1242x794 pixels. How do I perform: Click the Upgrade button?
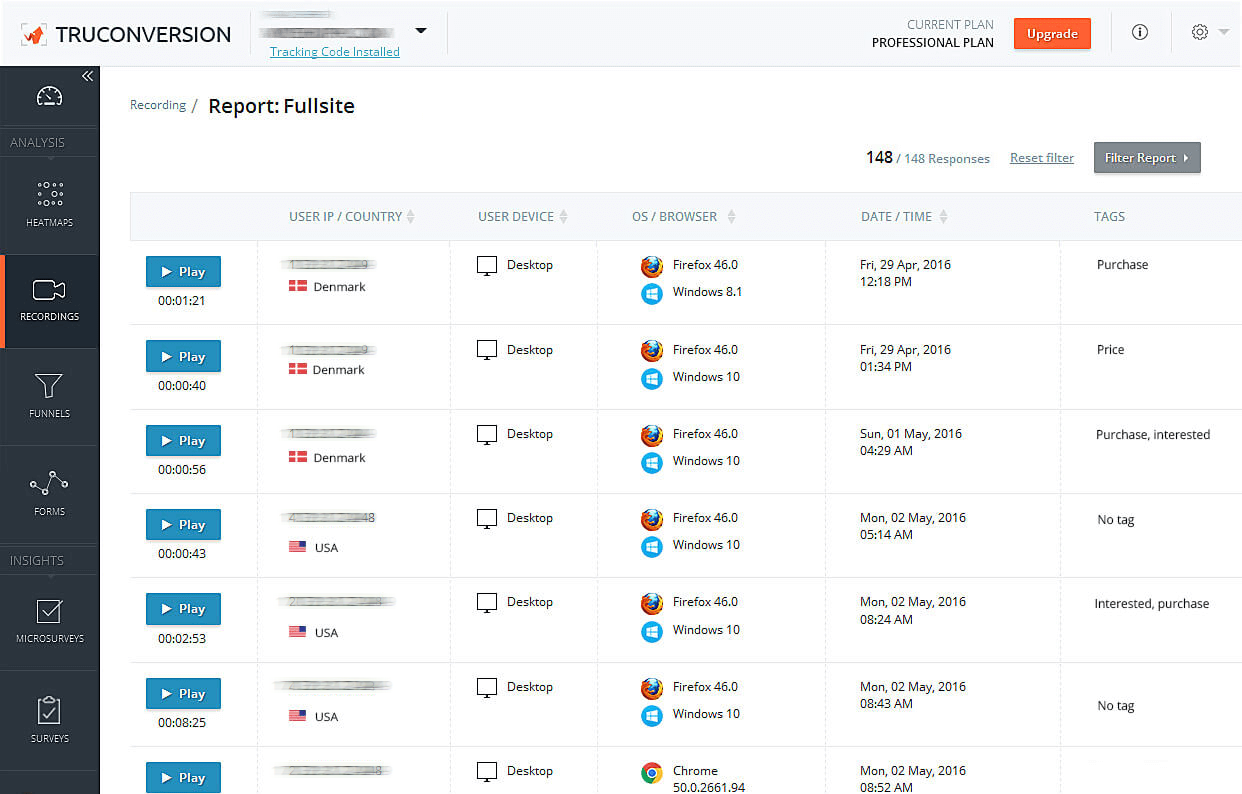click(x=1052, y=33)
